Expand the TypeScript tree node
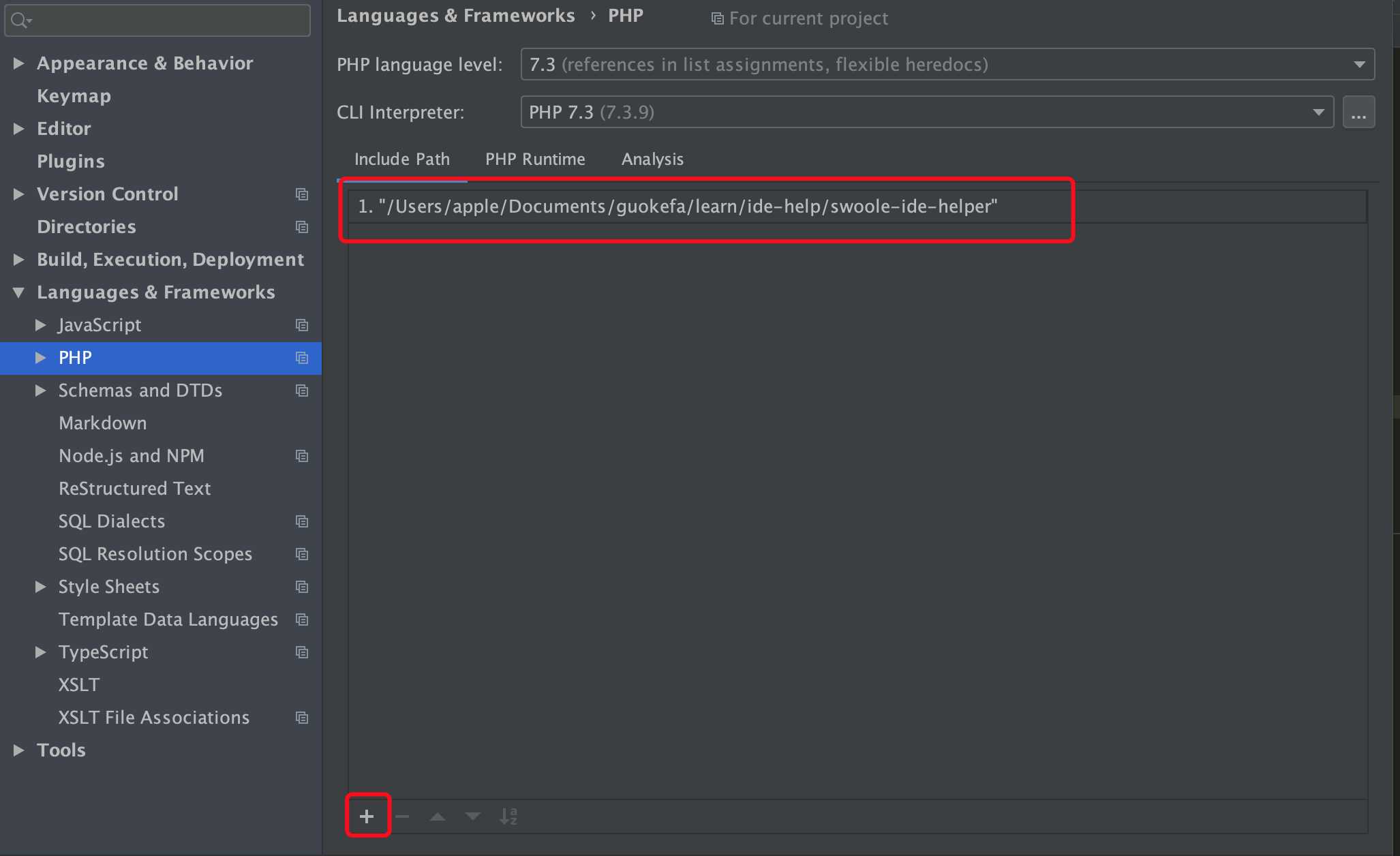The width and height of the screenshot is (1400, 856). (x=41, y=652)
